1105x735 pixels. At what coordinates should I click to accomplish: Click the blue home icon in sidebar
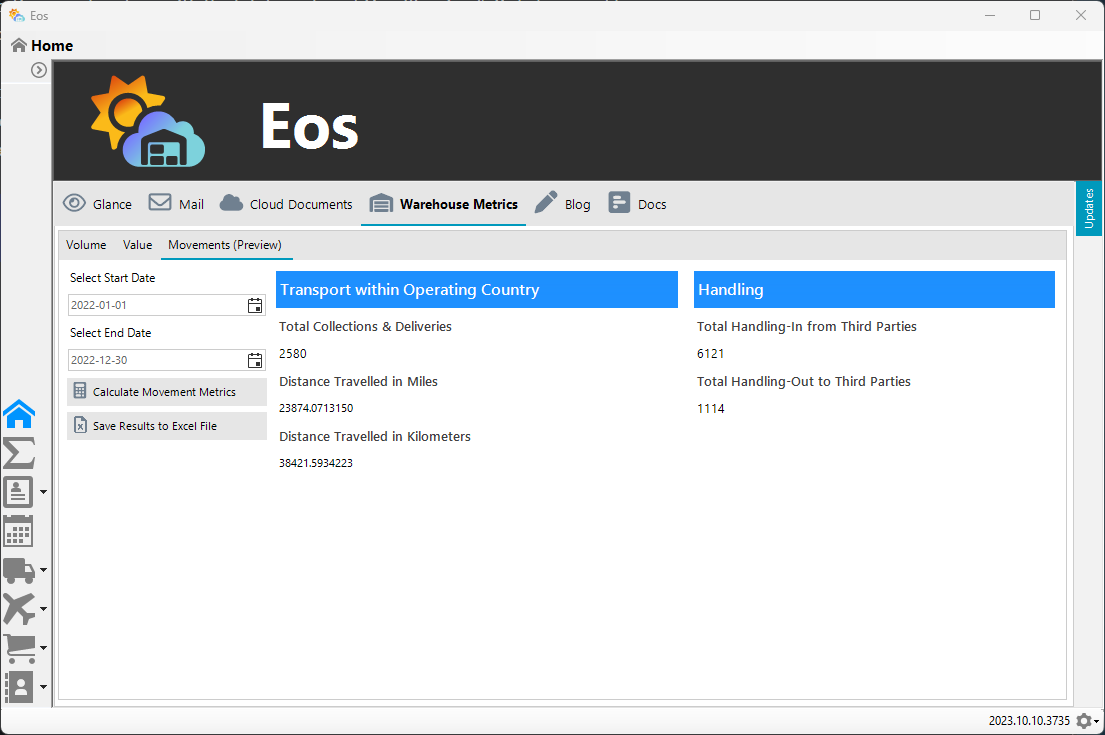(x=19, y=413)
